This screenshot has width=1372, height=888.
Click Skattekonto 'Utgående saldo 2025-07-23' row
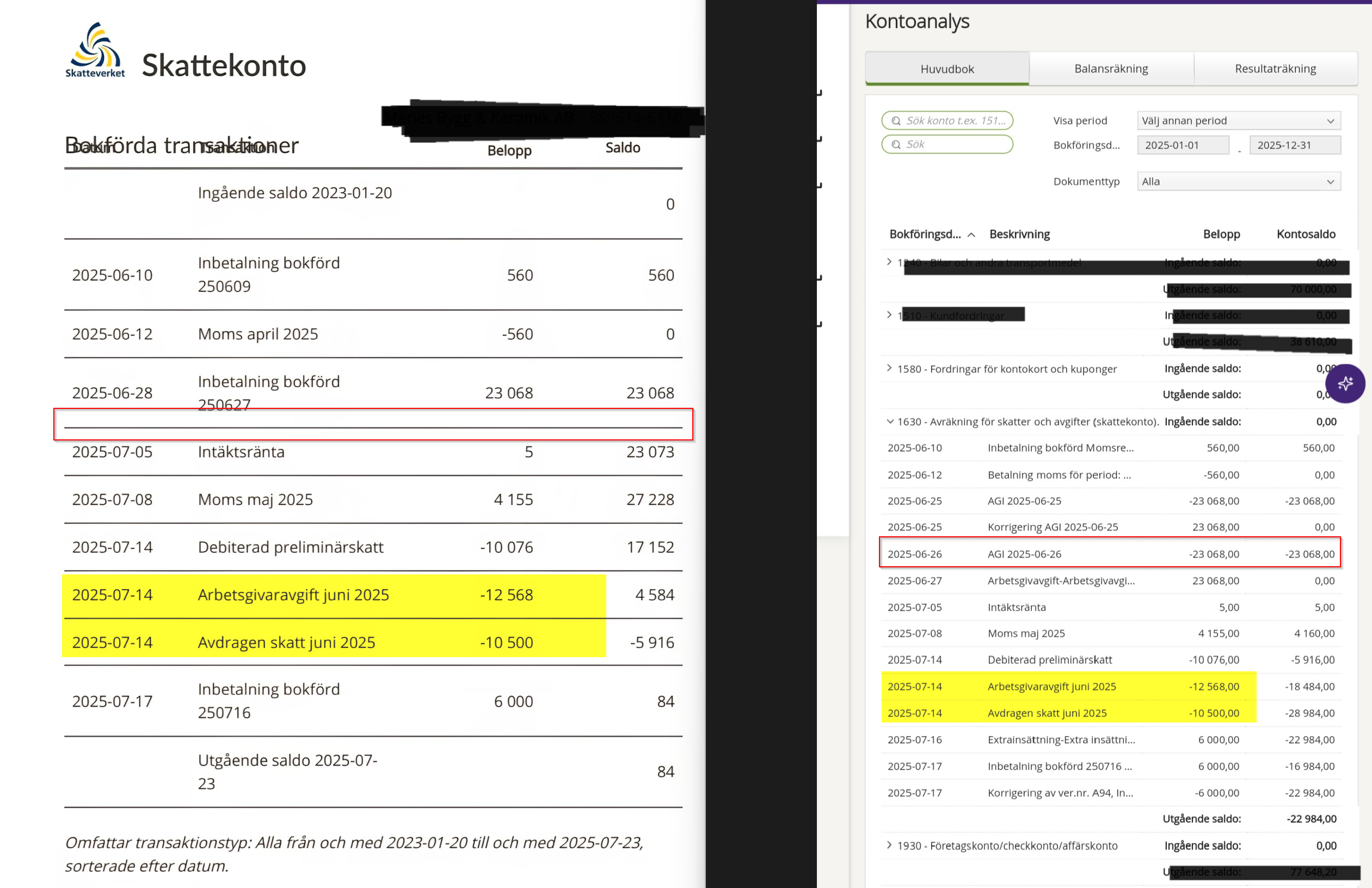pyautogui.click(x=373, y=771)
